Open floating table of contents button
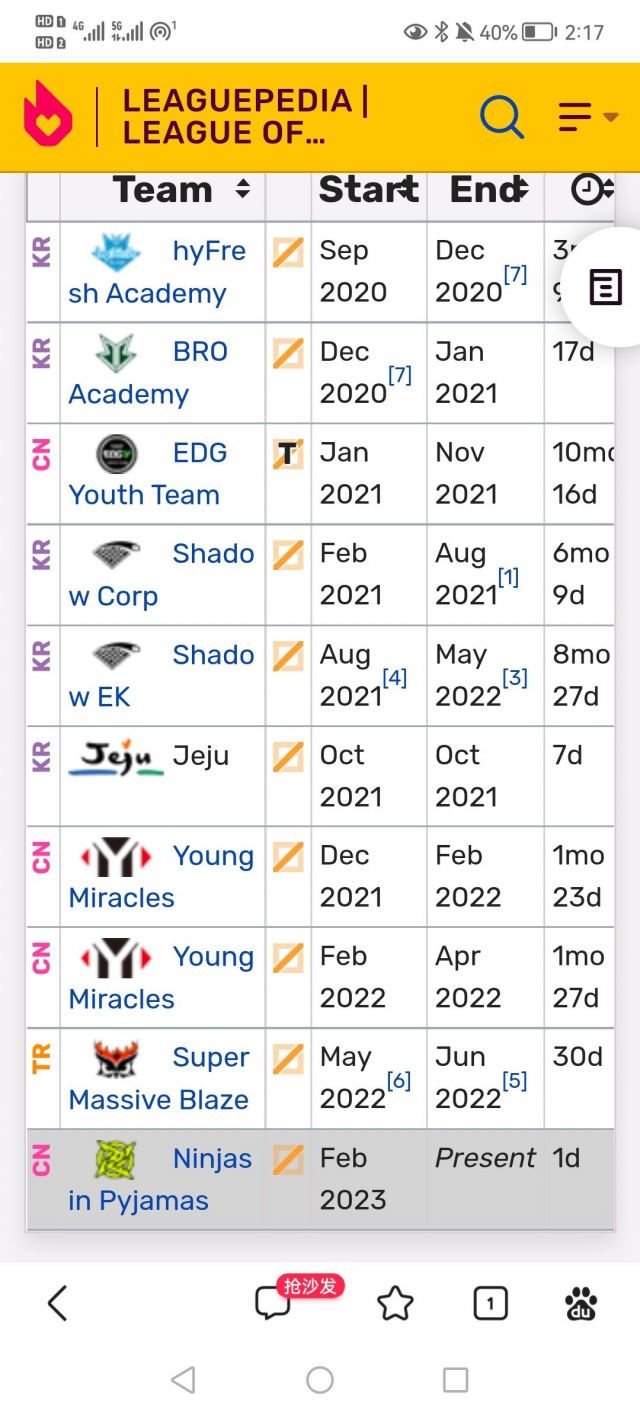 [x=603, y=288]
